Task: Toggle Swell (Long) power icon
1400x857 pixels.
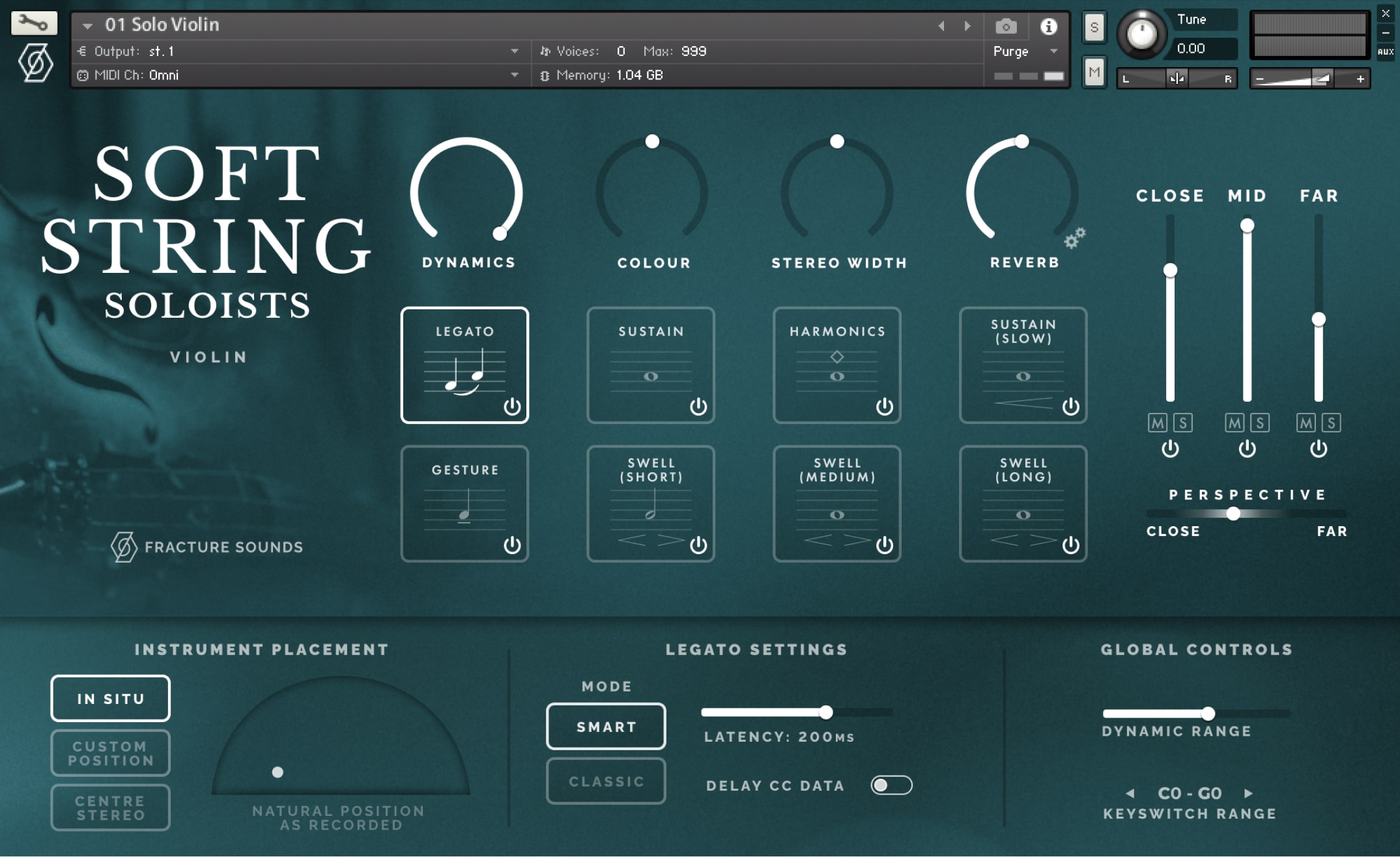Action: tap(1070, 544)
